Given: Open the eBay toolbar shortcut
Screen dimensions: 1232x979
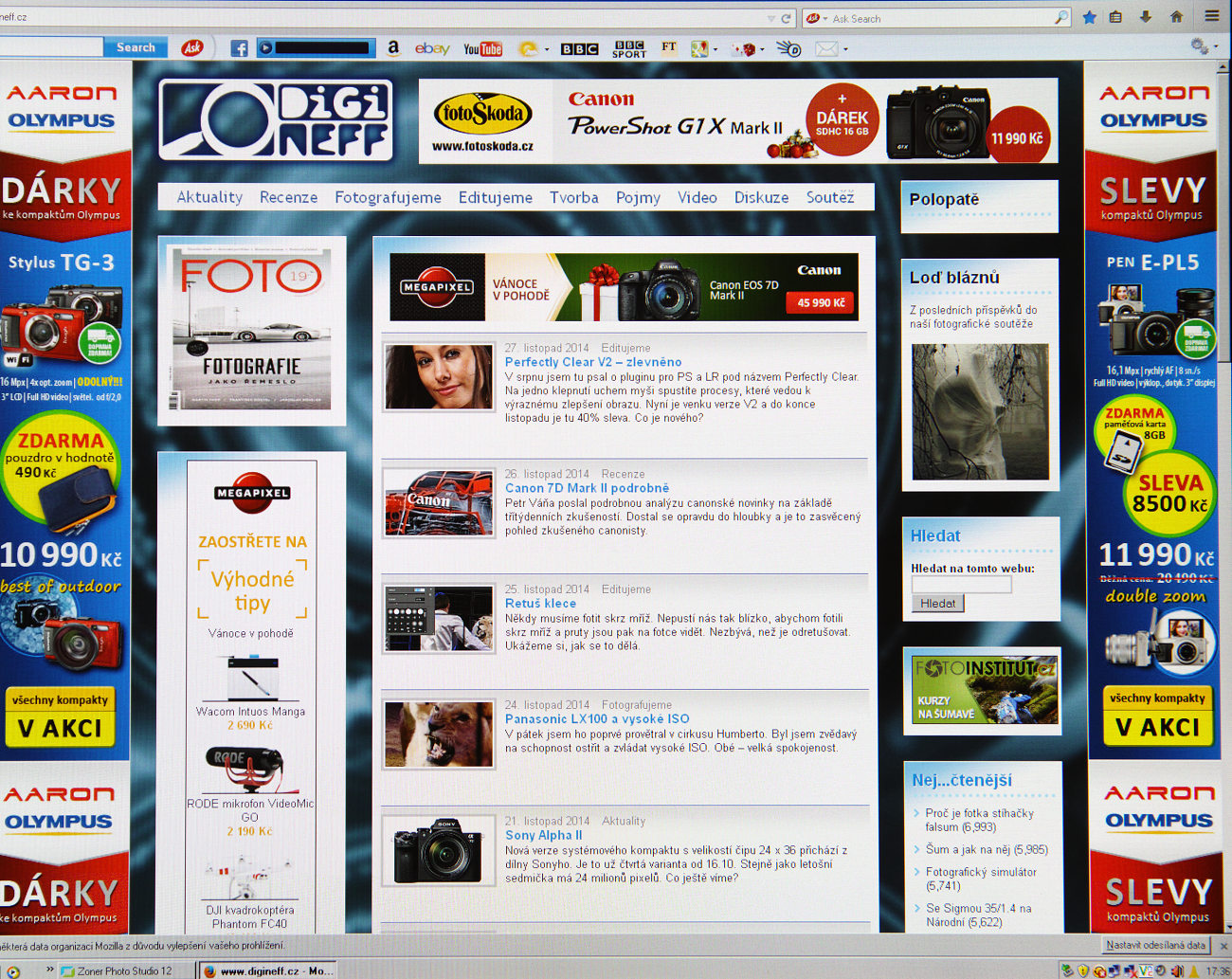Looking at the screenshot, I should point(432,48).
